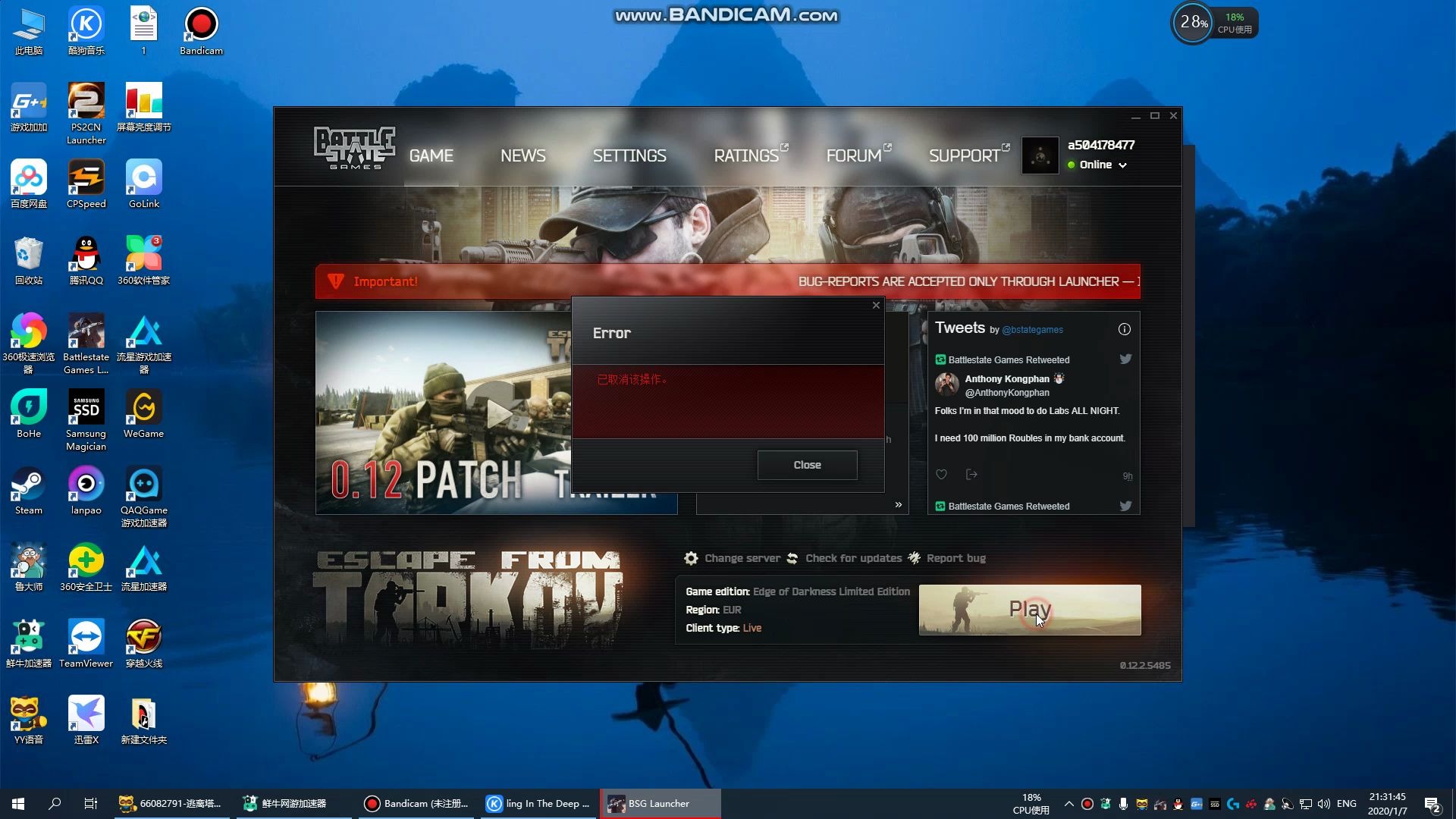
Task: Switch to BSG Launcher taskbar button
Action: pyautogui.click(x=660, y=804)
